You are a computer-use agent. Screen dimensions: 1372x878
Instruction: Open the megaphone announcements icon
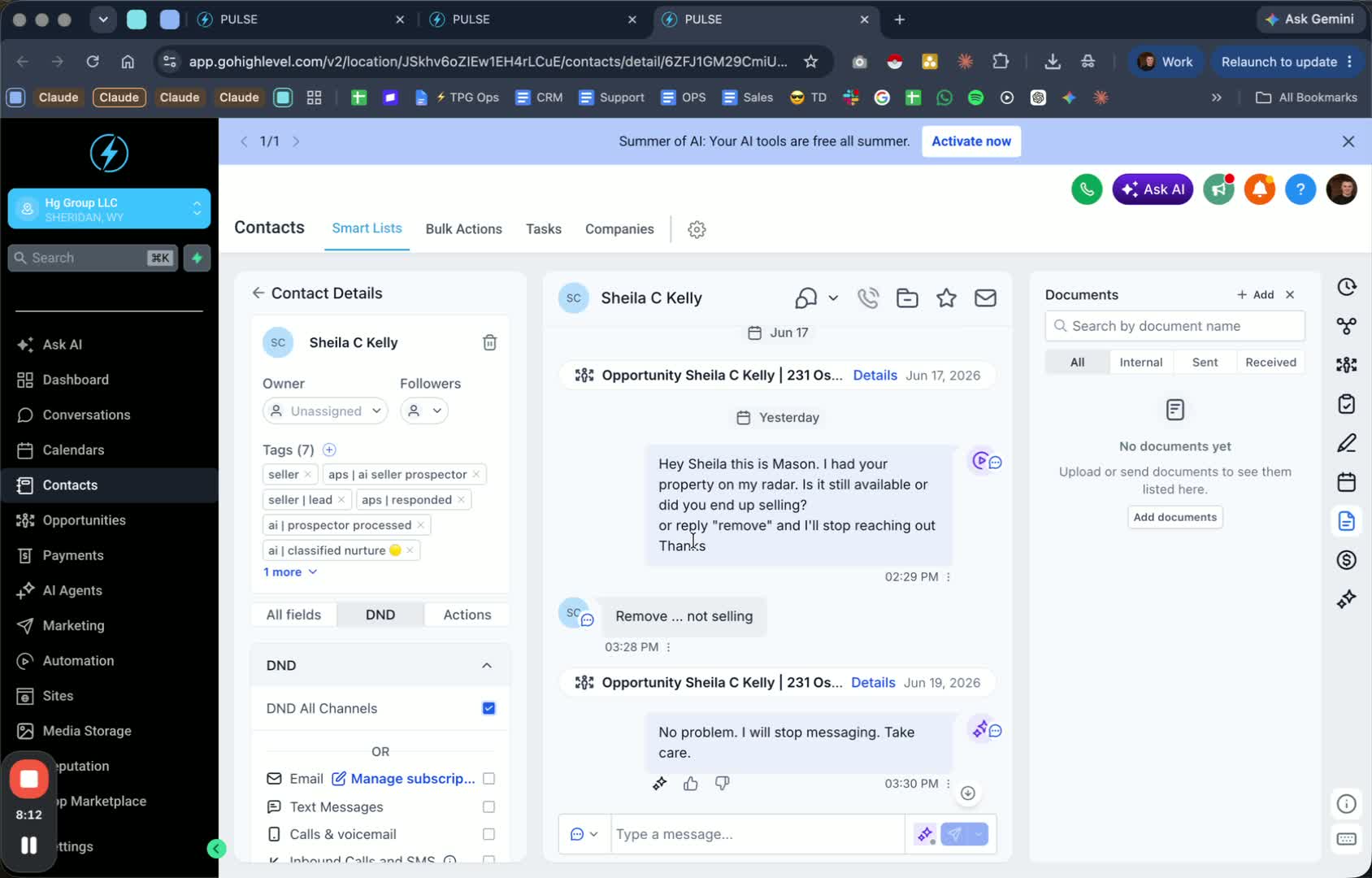pos(1218,189)
